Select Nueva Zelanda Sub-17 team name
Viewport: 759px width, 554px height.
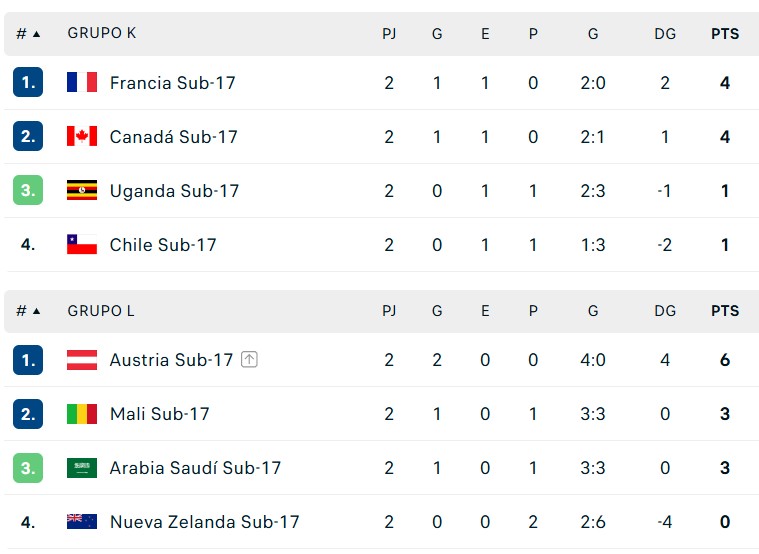click(204, 522)
